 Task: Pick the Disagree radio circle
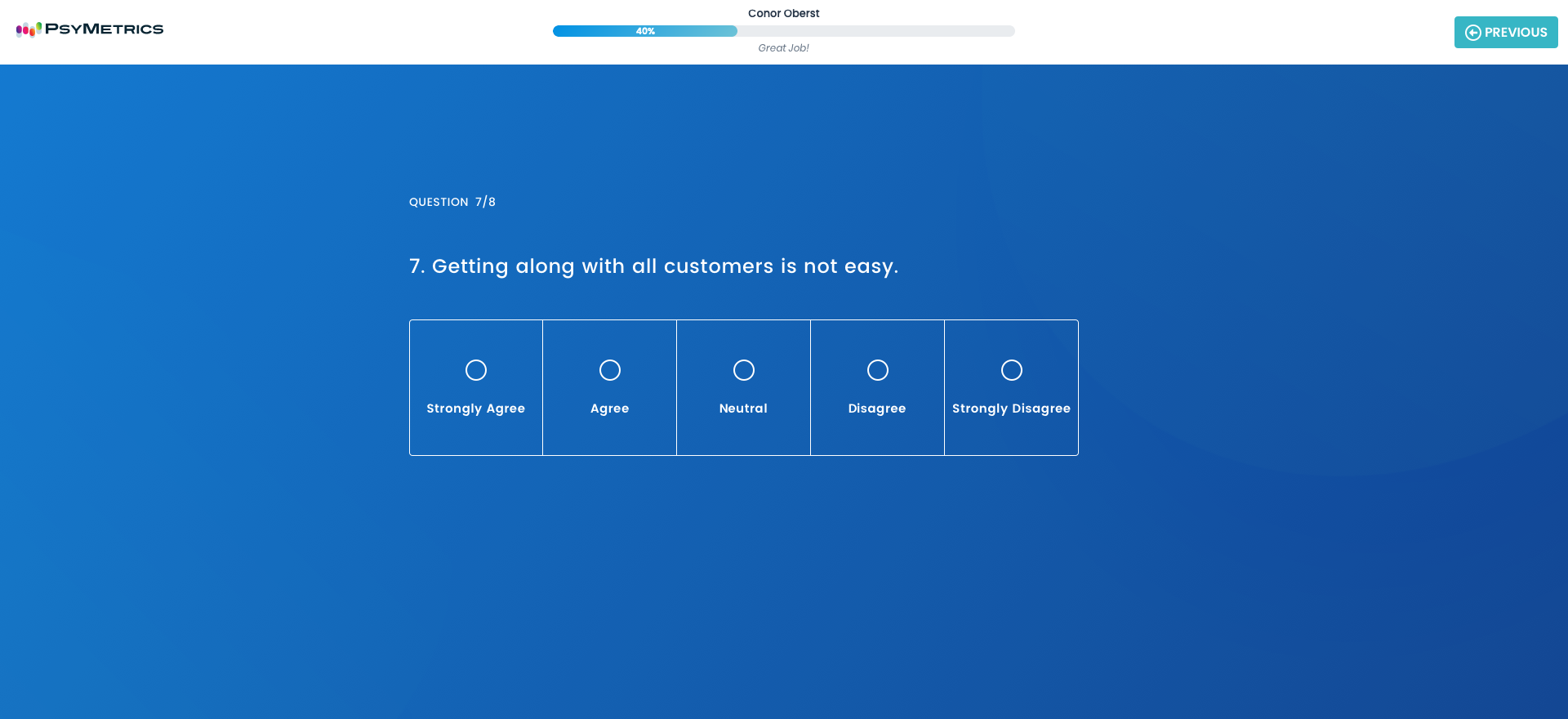[878, 370]
